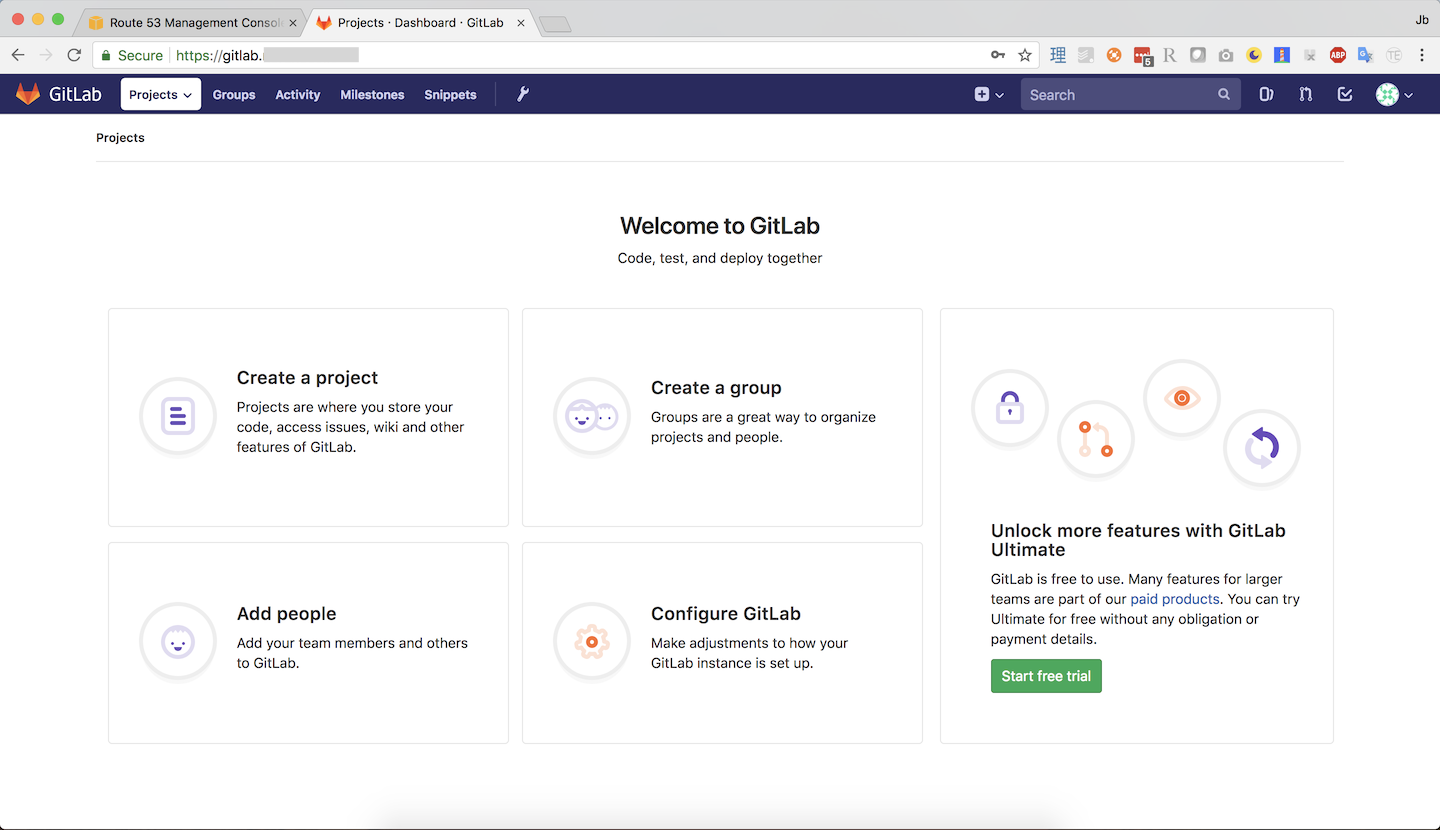Screen dimensions: 1440x830
Task: Open the Add people card
Action: pos(308,643)
